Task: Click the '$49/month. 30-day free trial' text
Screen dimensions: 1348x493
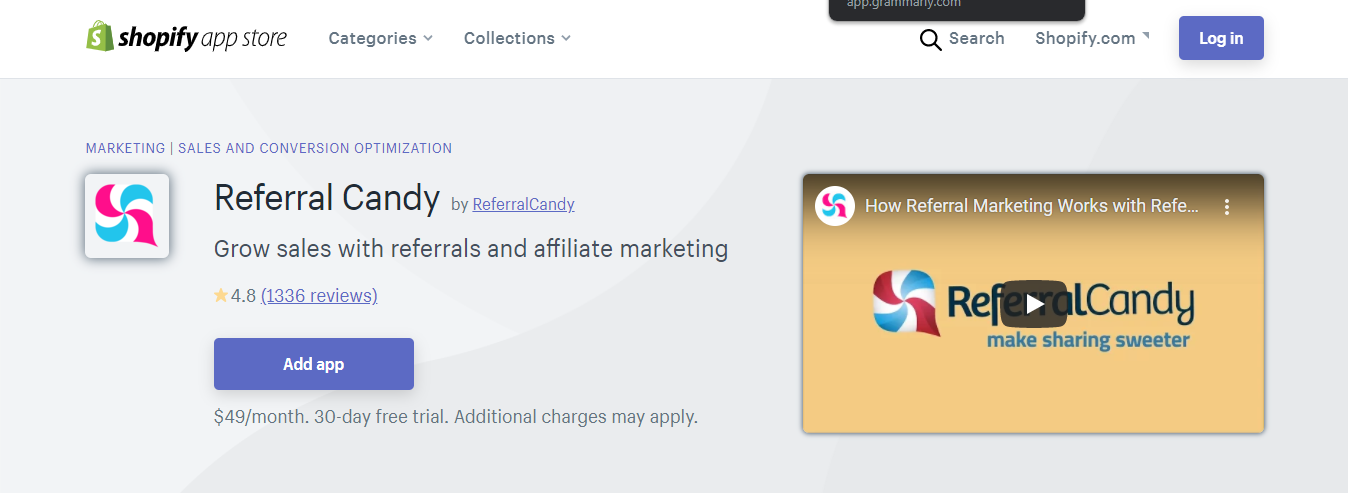Action: coord(456,417)
